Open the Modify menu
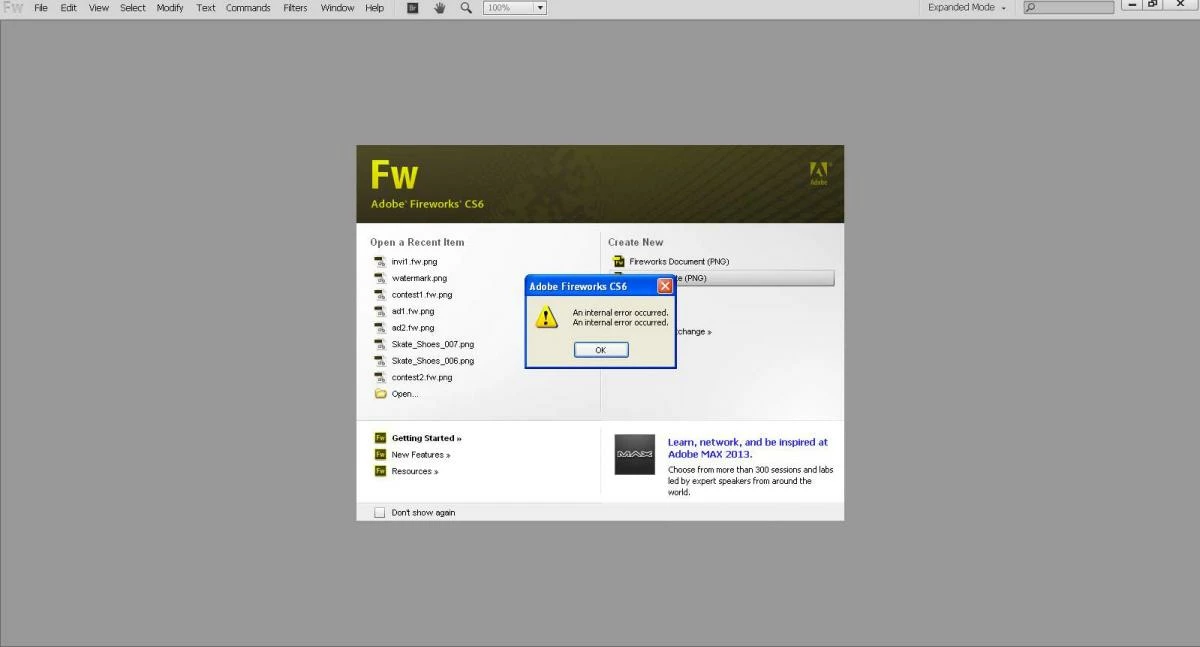This screenshot has height=647, width=1200. (x=170, y=7)
